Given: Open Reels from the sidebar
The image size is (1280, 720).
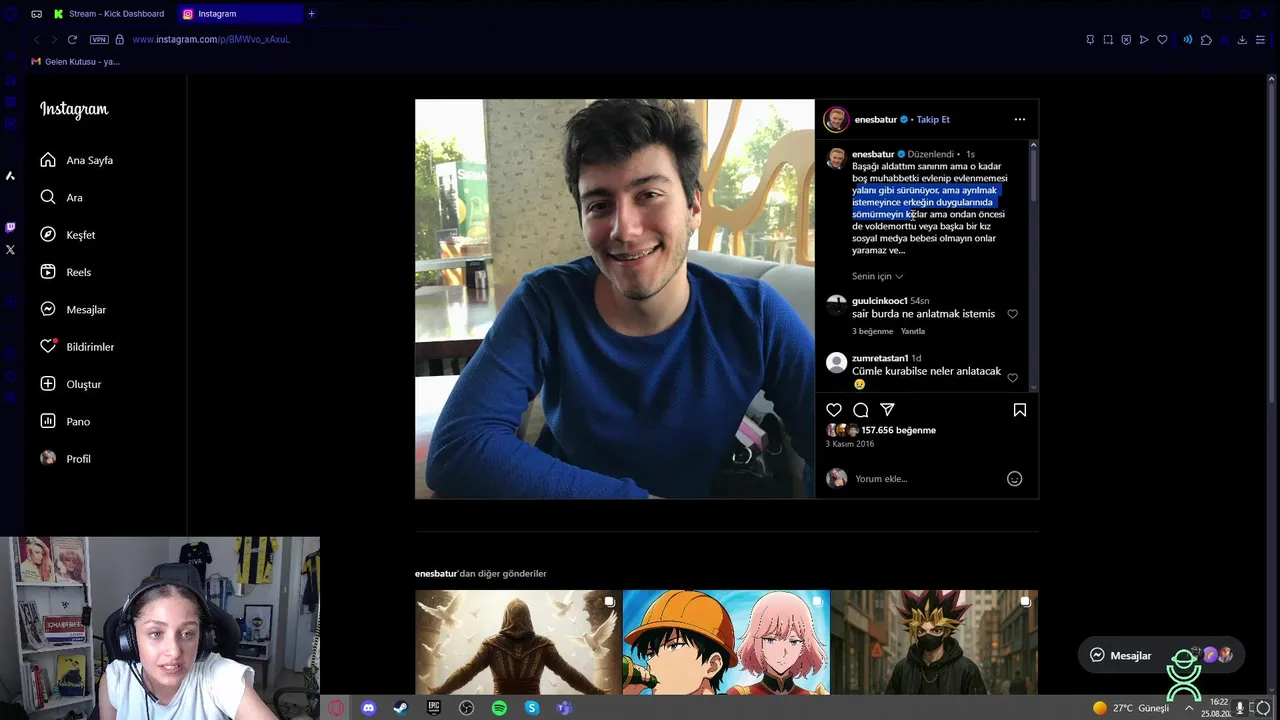Looking at the screenshot, I should 65,272.
